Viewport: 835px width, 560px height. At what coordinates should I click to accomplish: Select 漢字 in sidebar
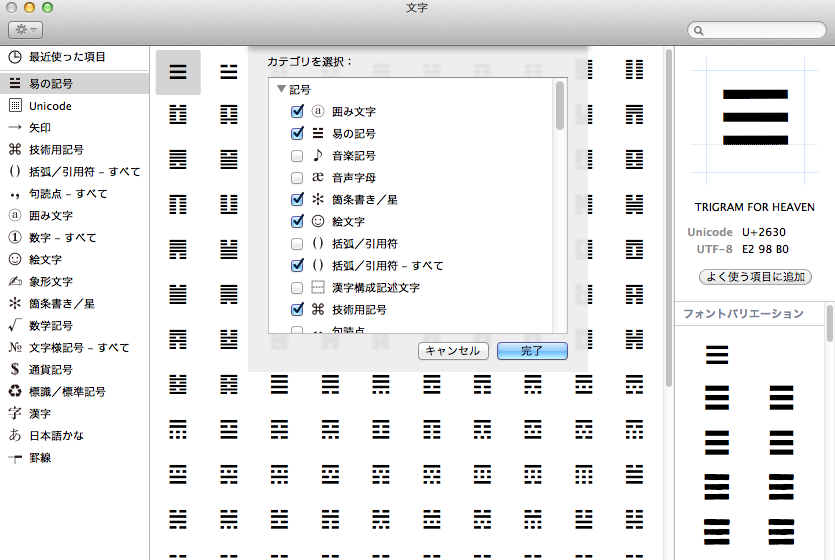click(x=75, y=414)
